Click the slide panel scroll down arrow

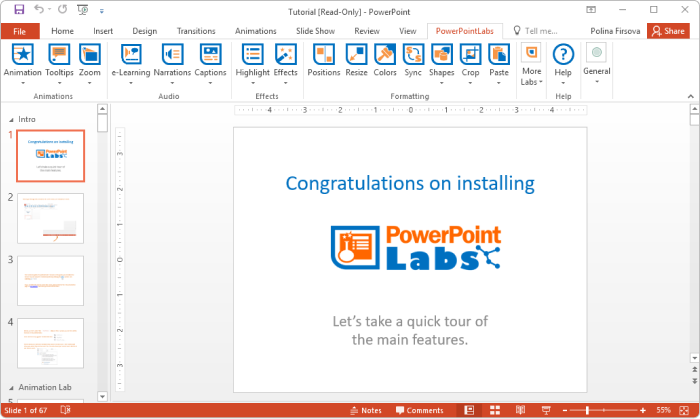coord(102,396)
